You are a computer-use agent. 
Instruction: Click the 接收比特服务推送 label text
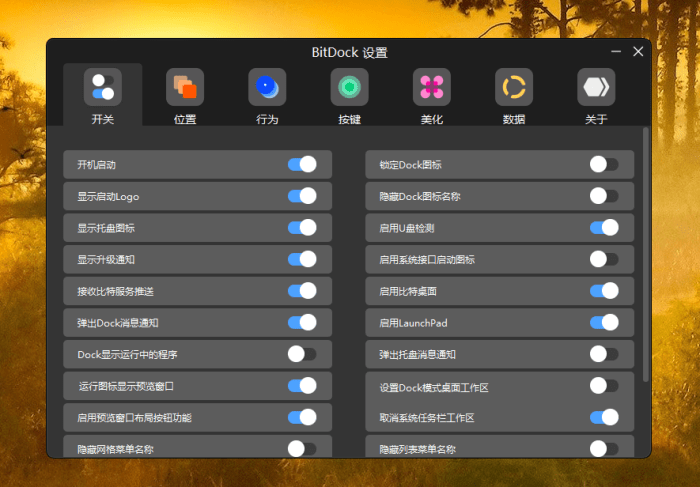pos(115,291)
